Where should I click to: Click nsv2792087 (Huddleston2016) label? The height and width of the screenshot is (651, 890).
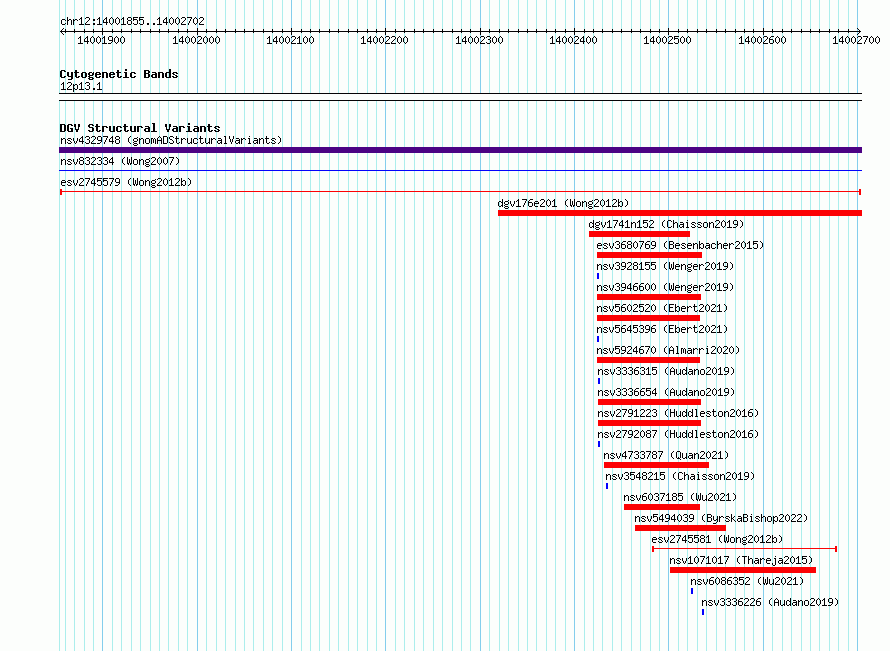coord(678,434)
